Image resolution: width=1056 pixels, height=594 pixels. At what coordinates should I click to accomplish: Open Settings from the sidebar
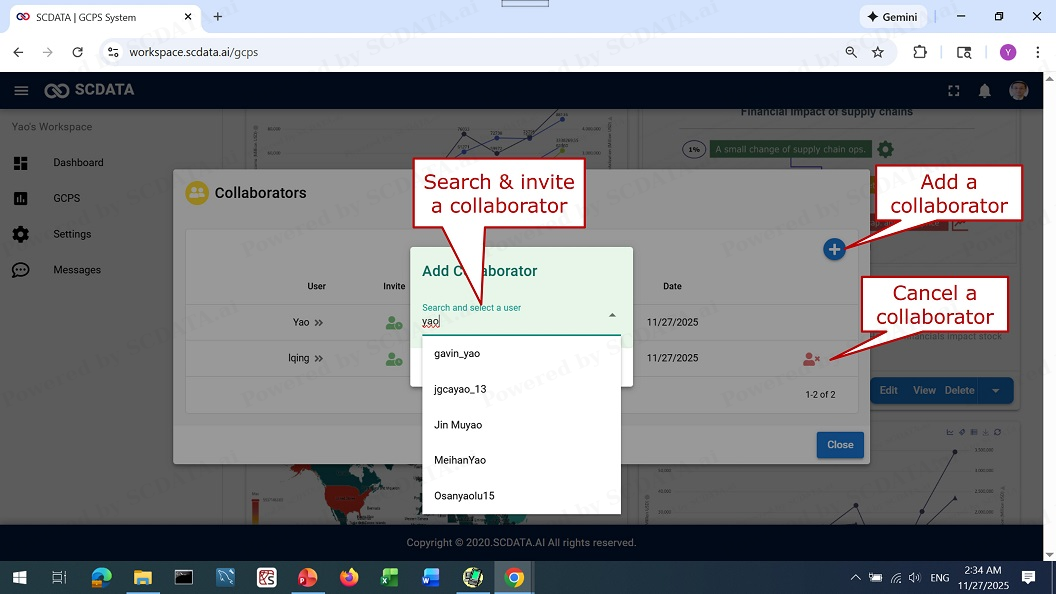pyautogui.click(x=72, y=234)
